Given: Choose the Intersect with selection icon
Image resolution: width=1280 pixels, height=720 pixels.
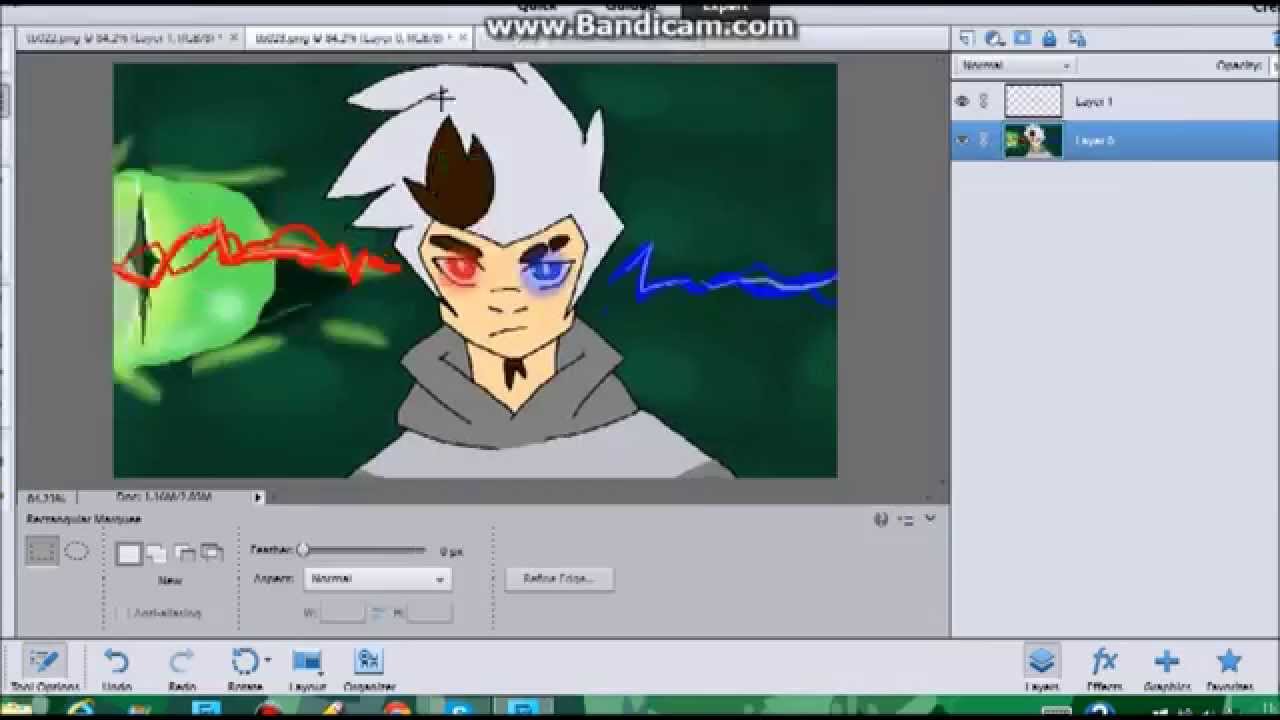Looking at the screenshot, I should click(211, 552).
